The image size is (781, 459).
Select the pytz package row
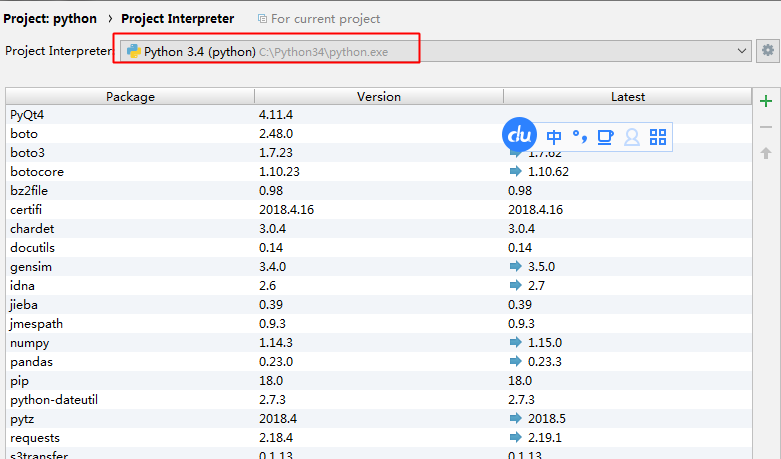pos(379,419)
